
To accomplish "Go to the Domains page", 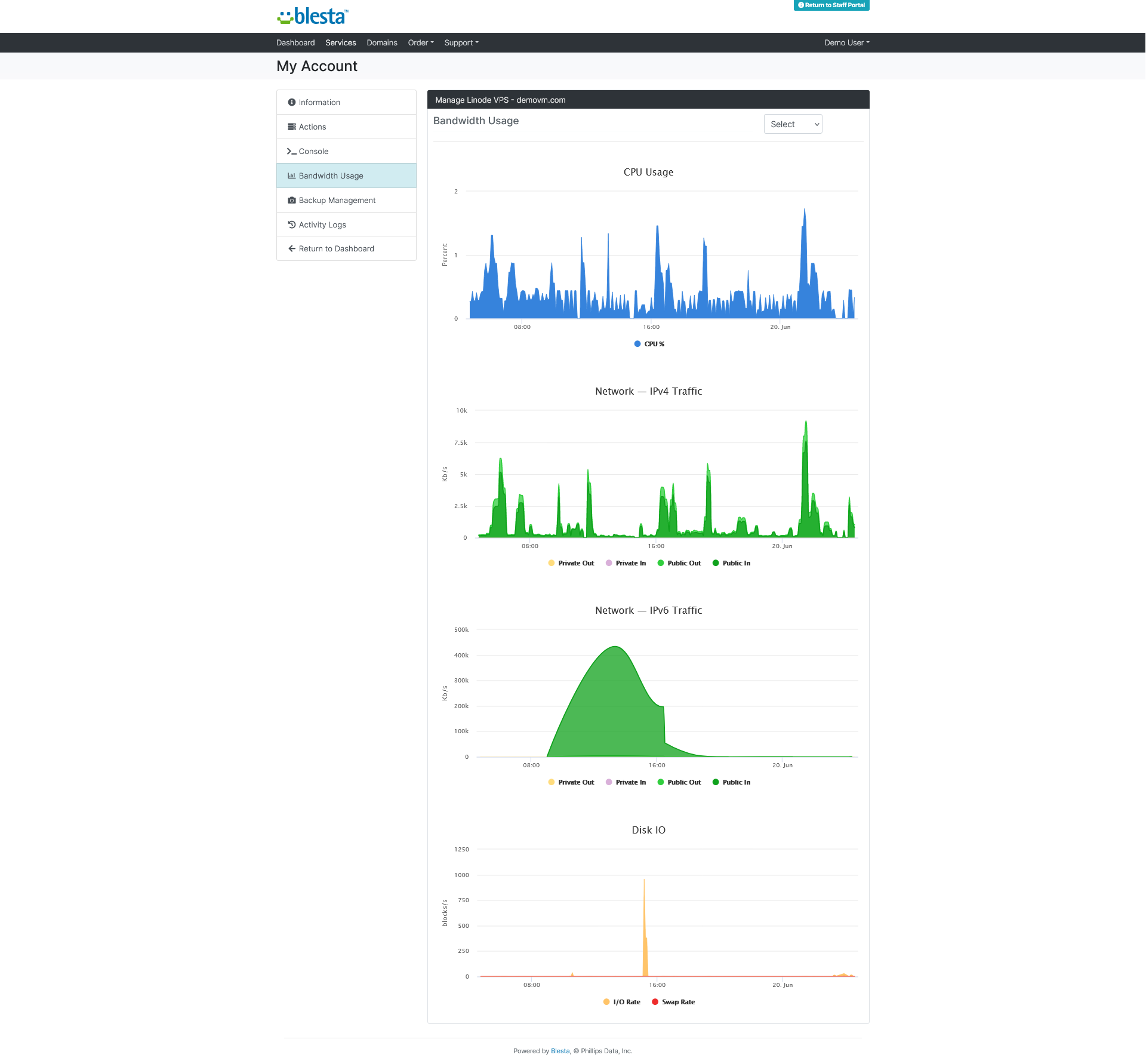I will [382, 42].
